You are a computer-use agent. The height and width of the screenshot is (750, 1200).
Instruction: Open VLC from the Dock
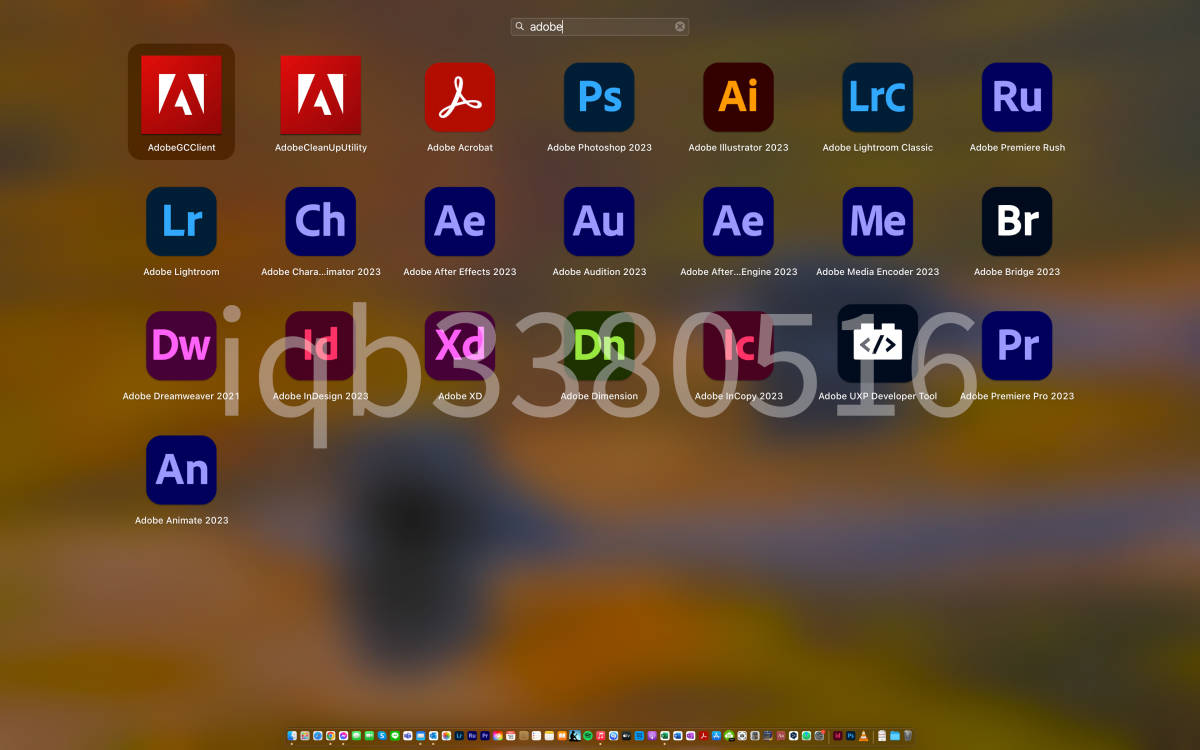pyautogui.click(x=863, y=736)
